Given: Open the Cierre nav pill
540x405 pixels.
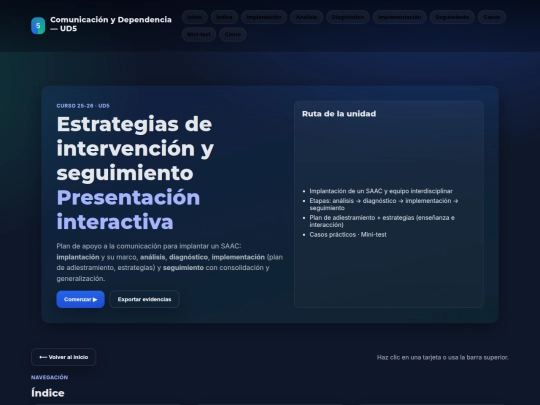Looking at the screenshot, I should click(233, 34).
